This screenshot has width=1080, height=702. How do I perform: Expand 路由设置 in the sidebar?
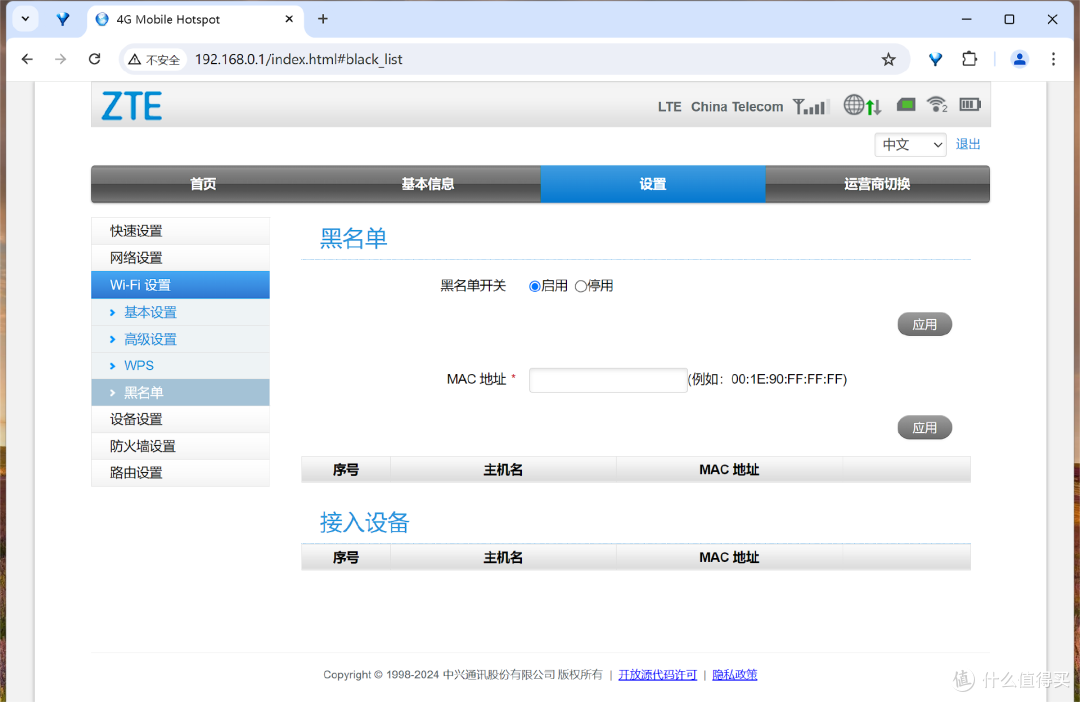point(180,473)
